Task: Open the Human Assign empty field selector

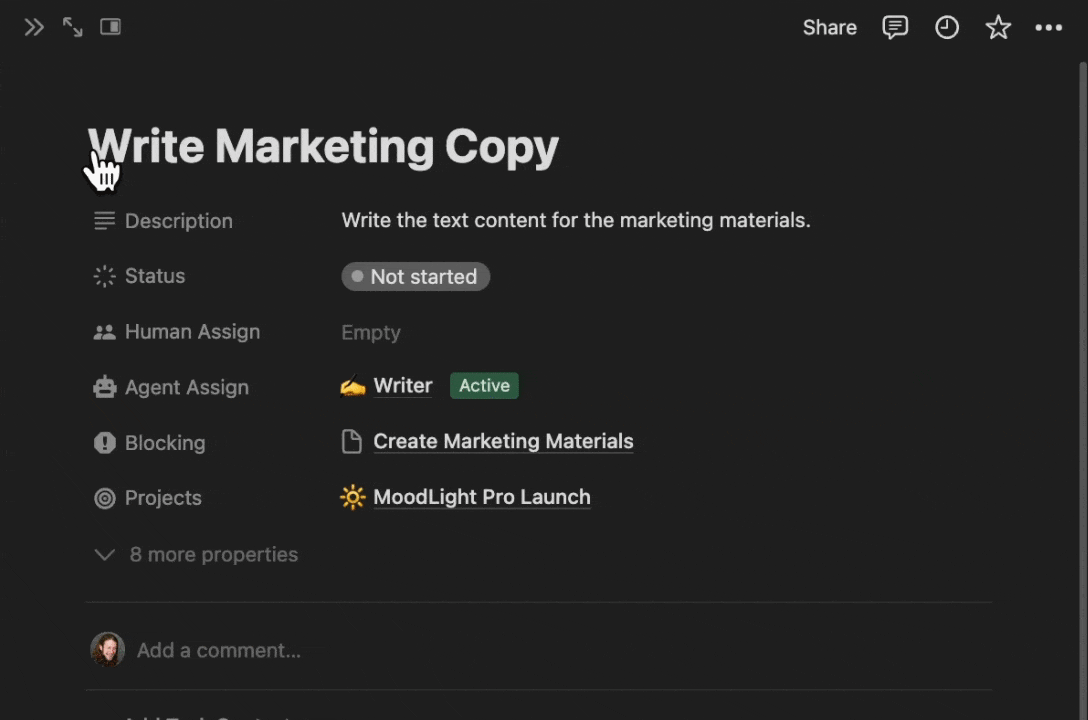Action: [x=370, y=332]
